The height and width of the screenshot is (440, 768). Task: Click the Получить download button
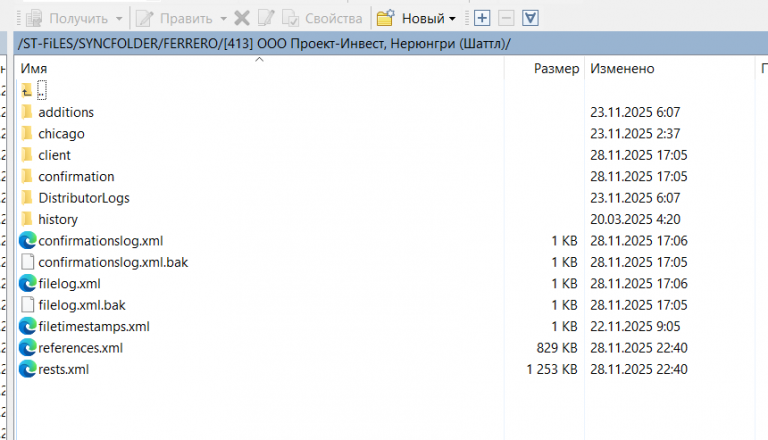click(67, 19)
